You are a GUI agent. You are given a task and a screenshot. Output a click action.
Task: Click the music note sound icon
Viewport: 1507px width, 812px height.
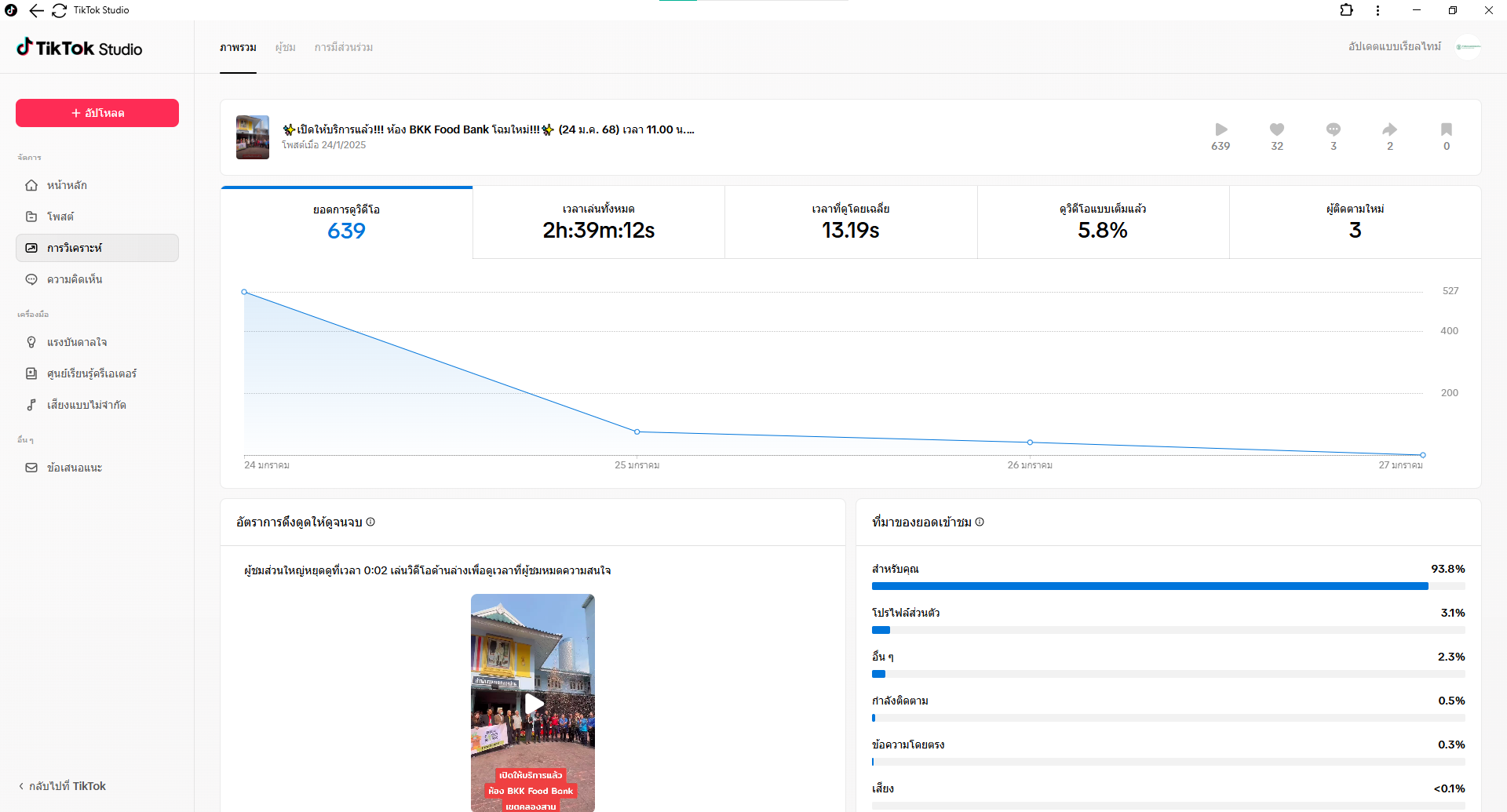[x=31, y=405]
